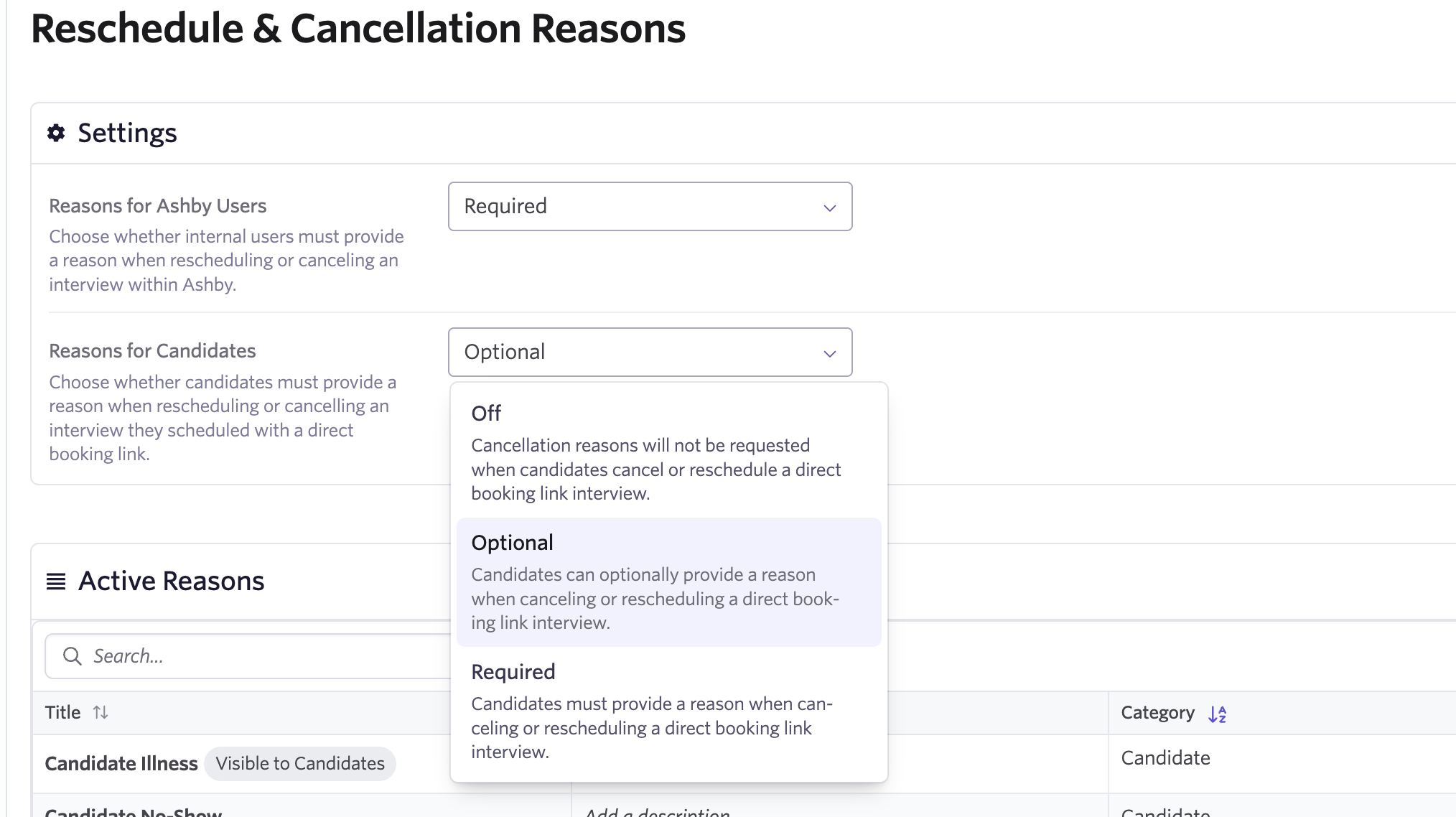The height and width of the screenshot is (817, 1456).
Task: Click the Active Reasons list icon
Action: pyautogui.click(x=56, y=581)
